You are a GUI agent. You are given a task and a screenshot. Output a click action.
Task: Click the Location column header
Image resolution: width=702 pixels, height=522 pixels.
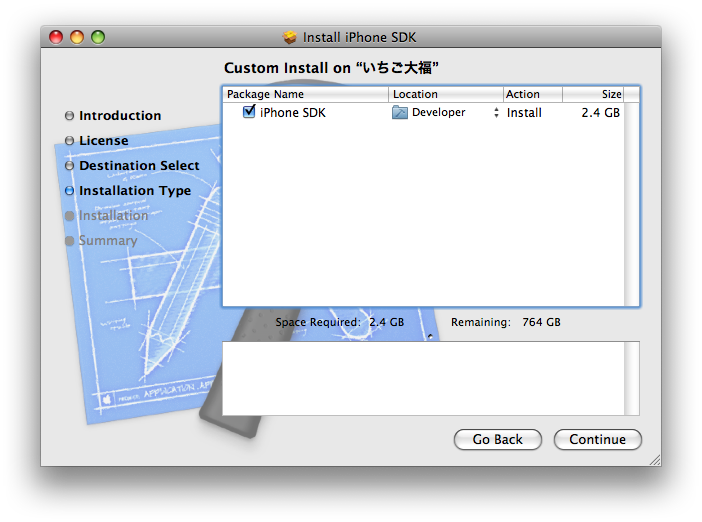coord(445,94)
